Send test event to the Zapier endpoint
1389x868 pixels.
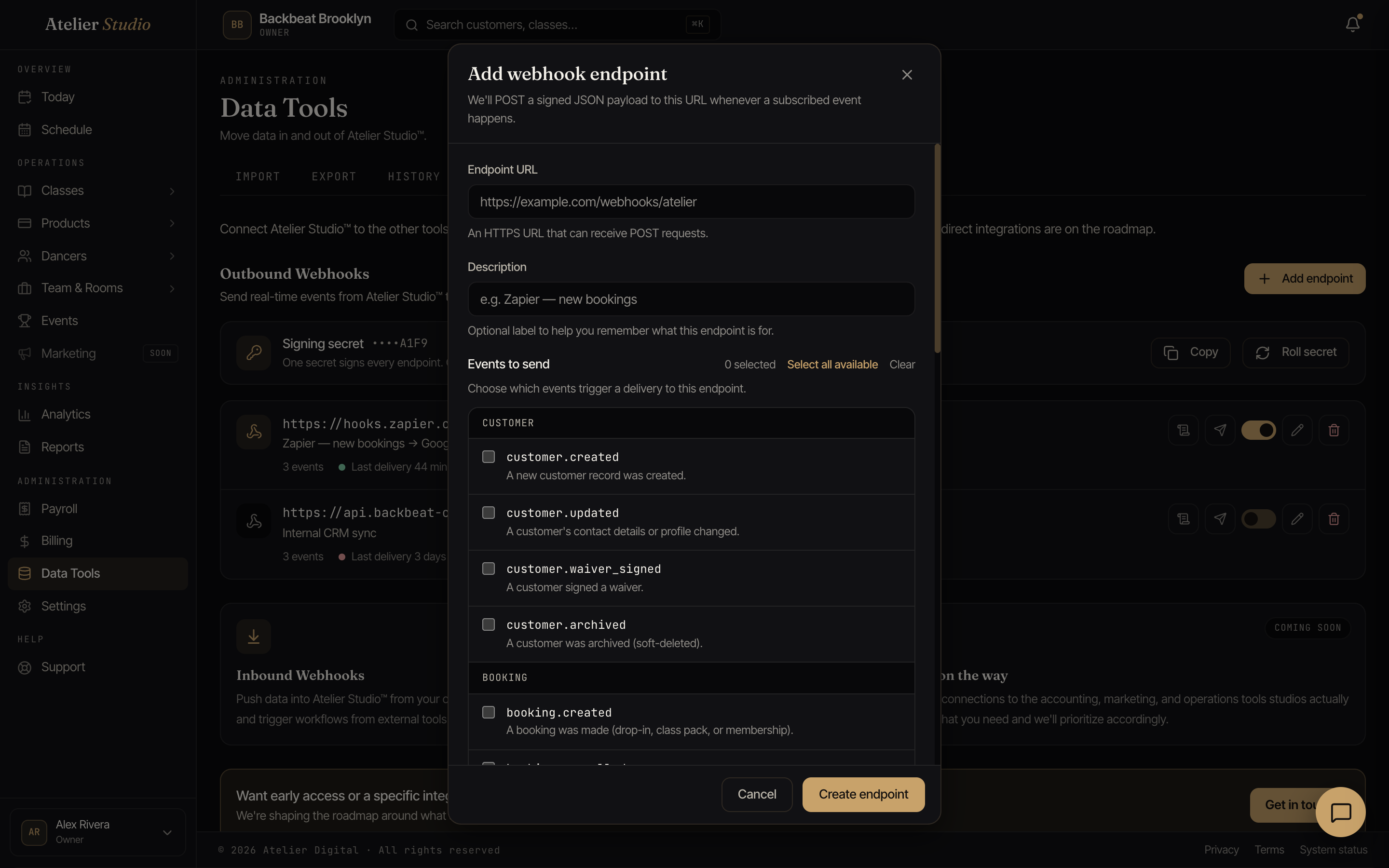(x=1220, y=430)
